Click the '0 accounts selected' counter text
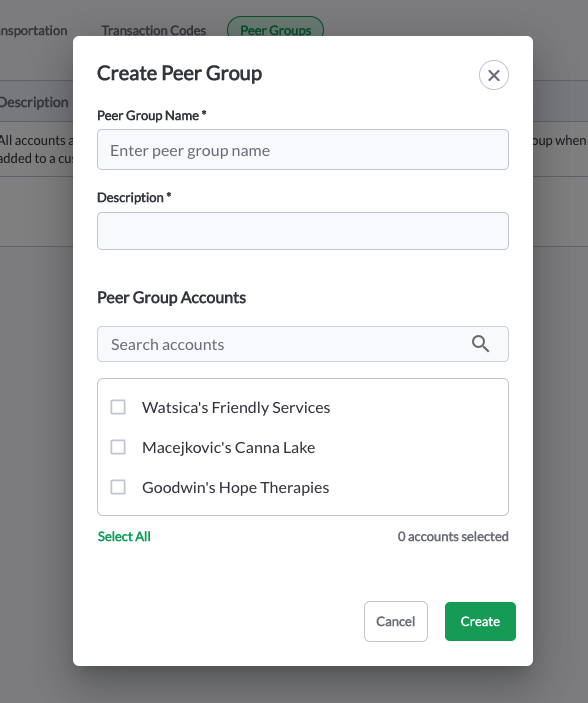 (453, 536)
